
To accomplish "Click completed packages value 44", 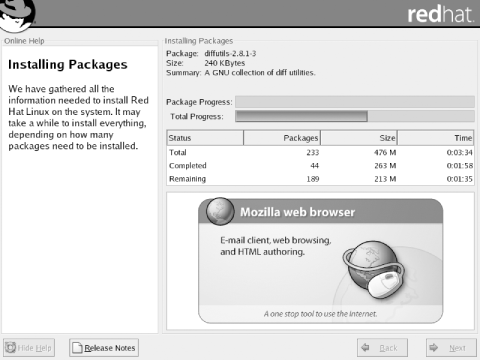I will tap(315, 166).
